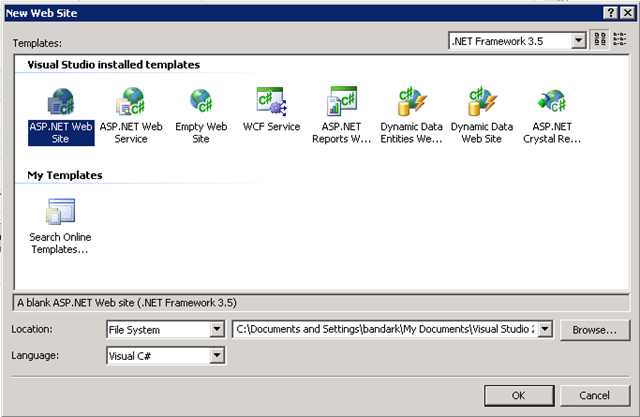The image size is (640, 417).
Task: Select the ASP.NET Web Site template icon
Action: (61, 102)
